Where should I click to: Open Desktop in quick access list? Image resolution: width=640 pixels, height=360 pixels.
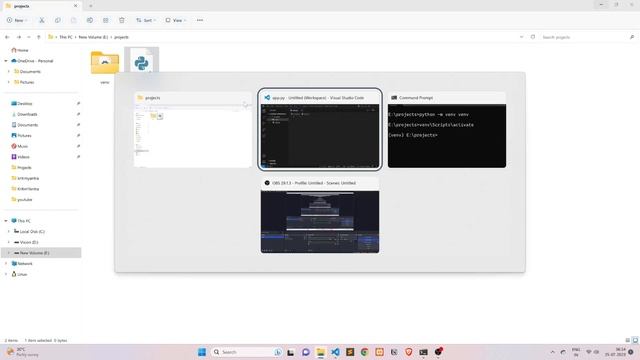(x=22, y=104)
